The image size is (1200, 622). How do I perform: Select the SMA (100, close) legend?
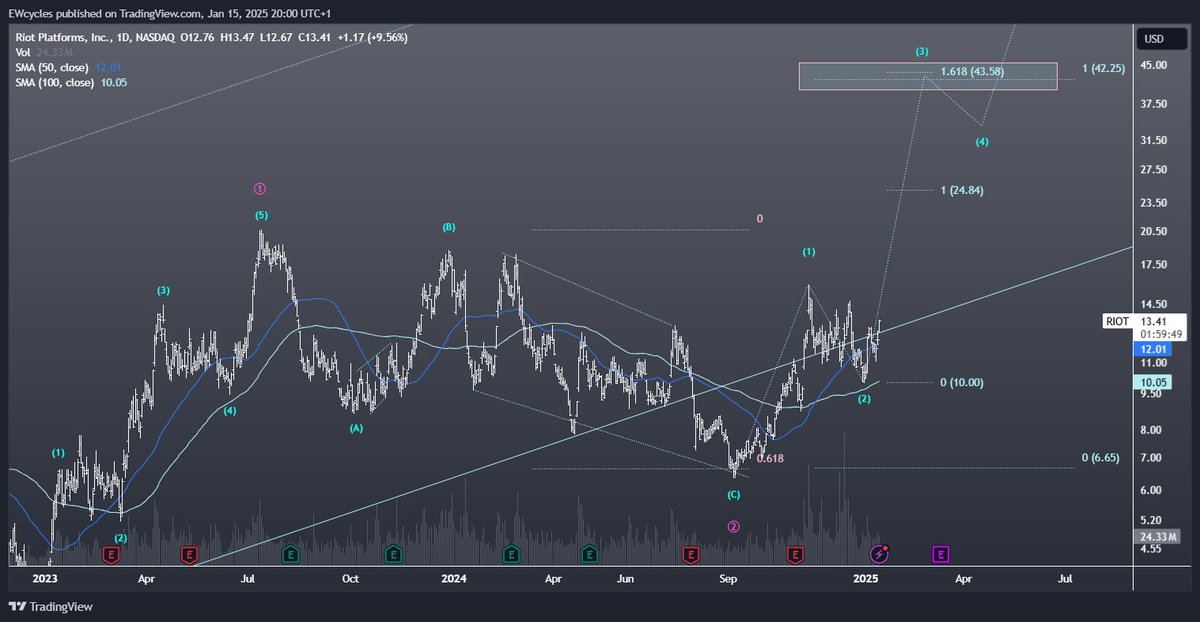tap(70, 82)
